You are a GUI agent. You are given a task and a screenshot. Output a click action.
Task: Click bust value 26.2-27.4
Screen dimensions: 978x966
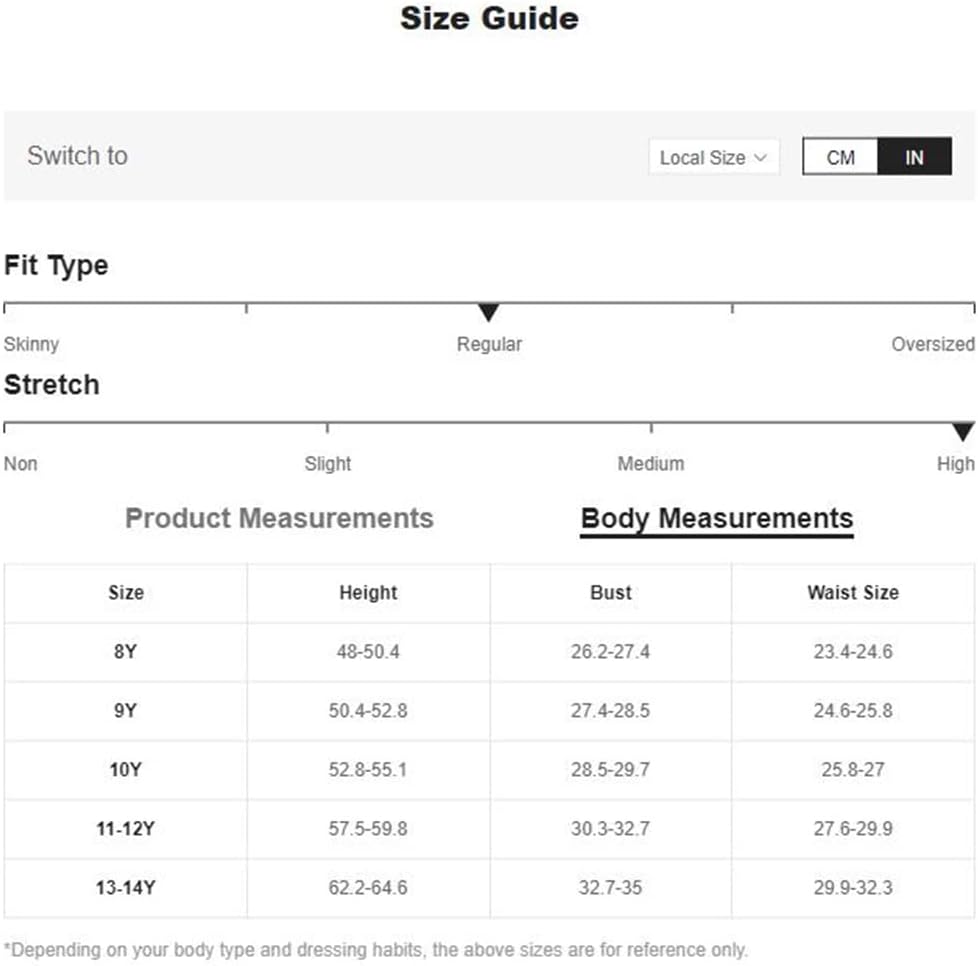point(610,652)
